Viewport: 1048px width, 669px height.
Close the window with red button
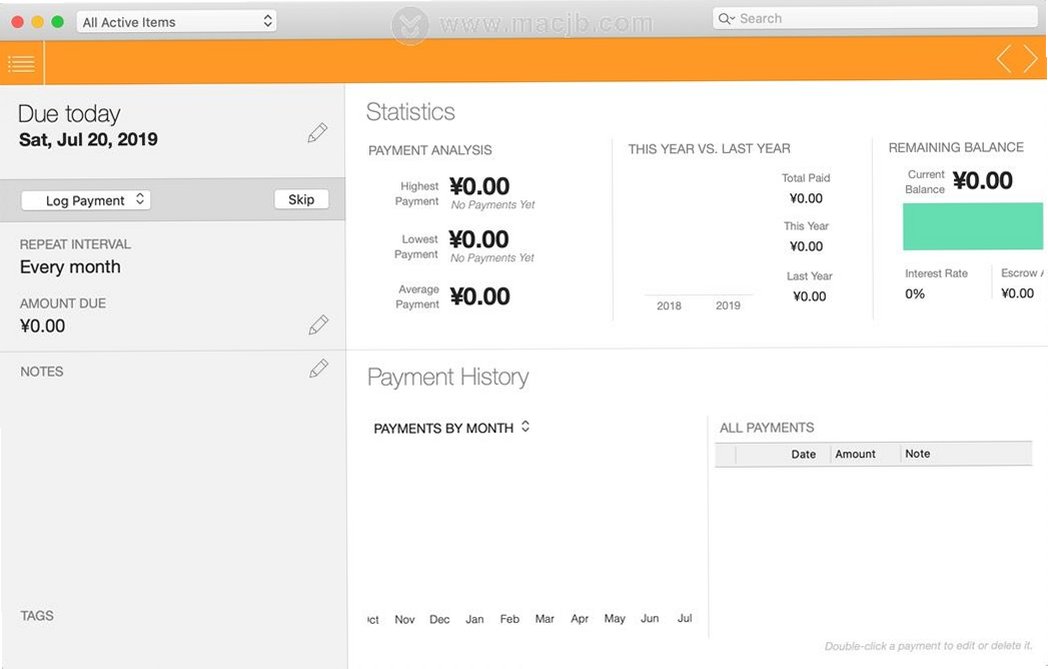tap(18, 22)
